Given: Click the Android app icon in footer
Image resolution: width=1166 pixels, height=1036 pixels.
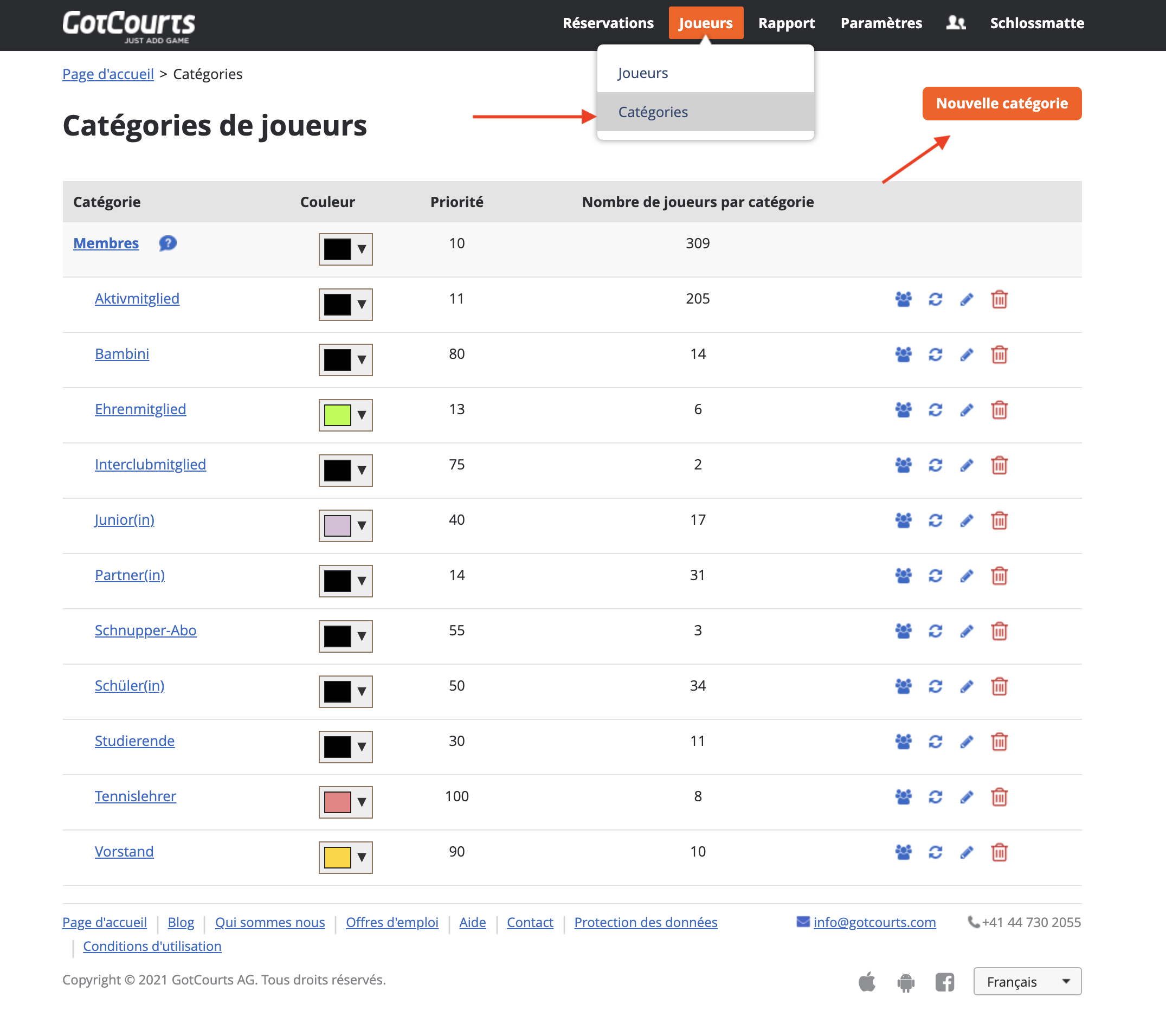Looking at the screenshot, I should click(x=905, y=982).
